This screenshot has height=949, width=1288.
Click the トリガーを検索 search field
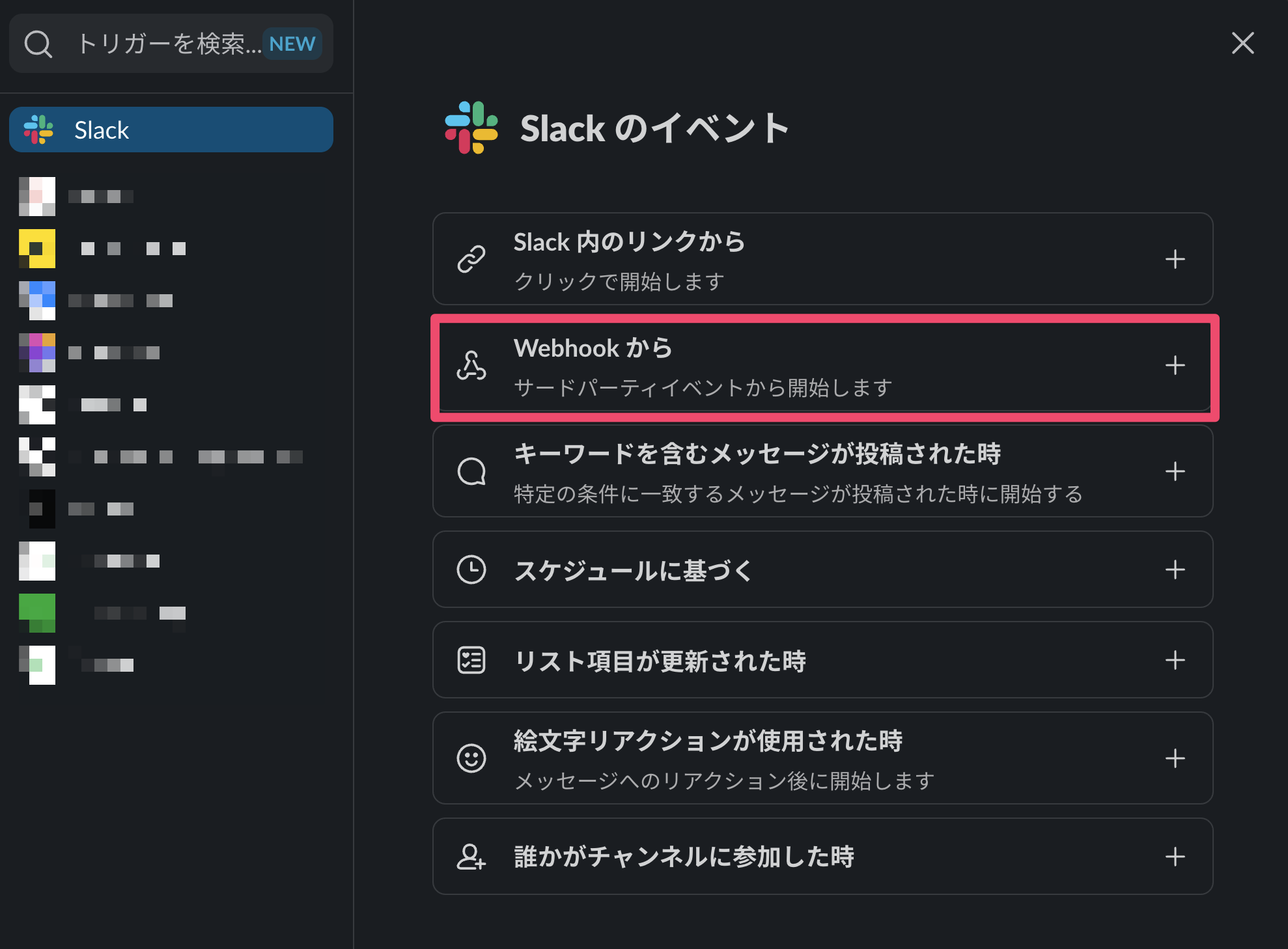coord(168,44)
